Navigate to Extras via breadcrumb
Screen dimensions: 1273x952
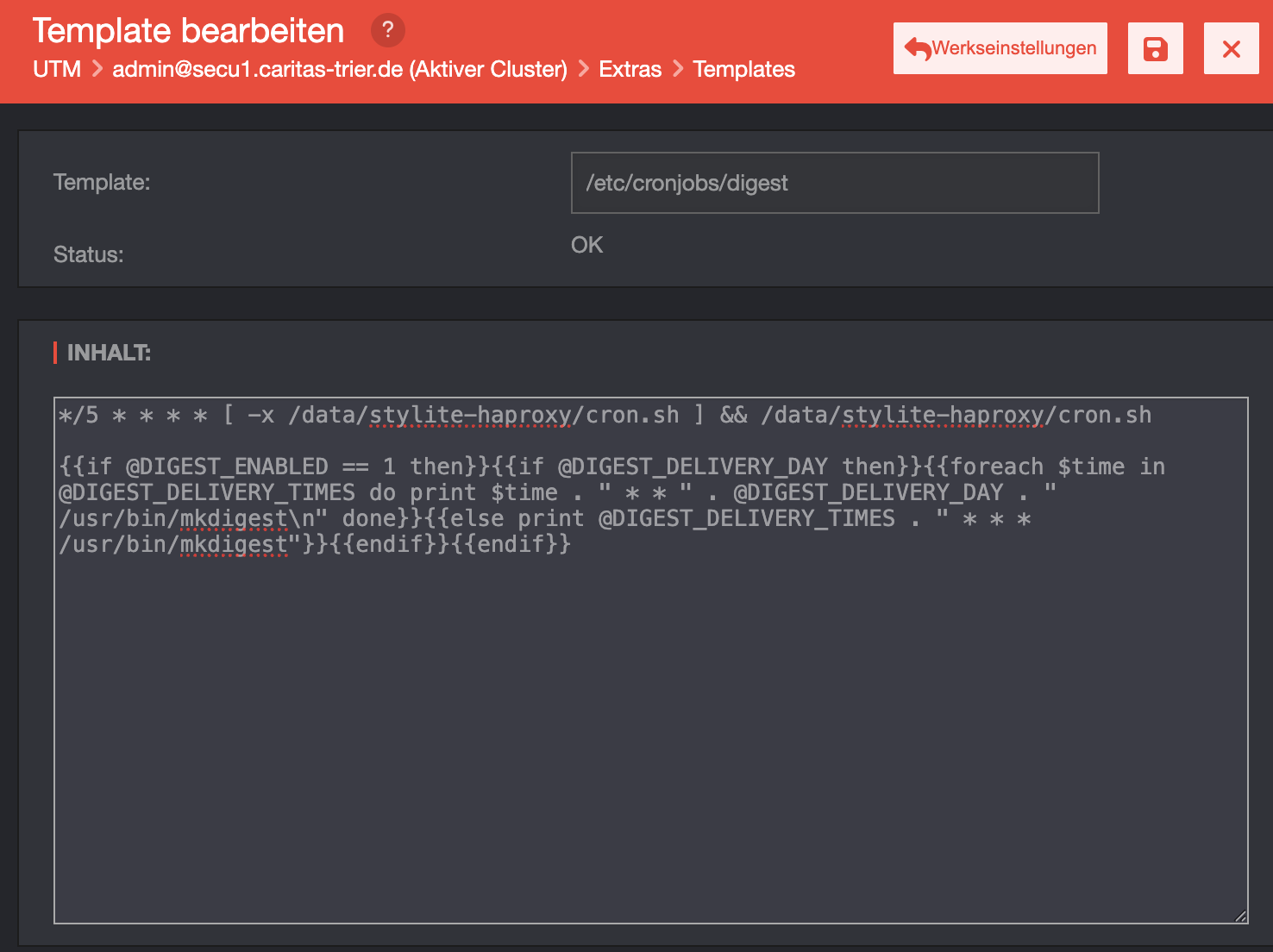pyautogui.click(x=630, y=69)
